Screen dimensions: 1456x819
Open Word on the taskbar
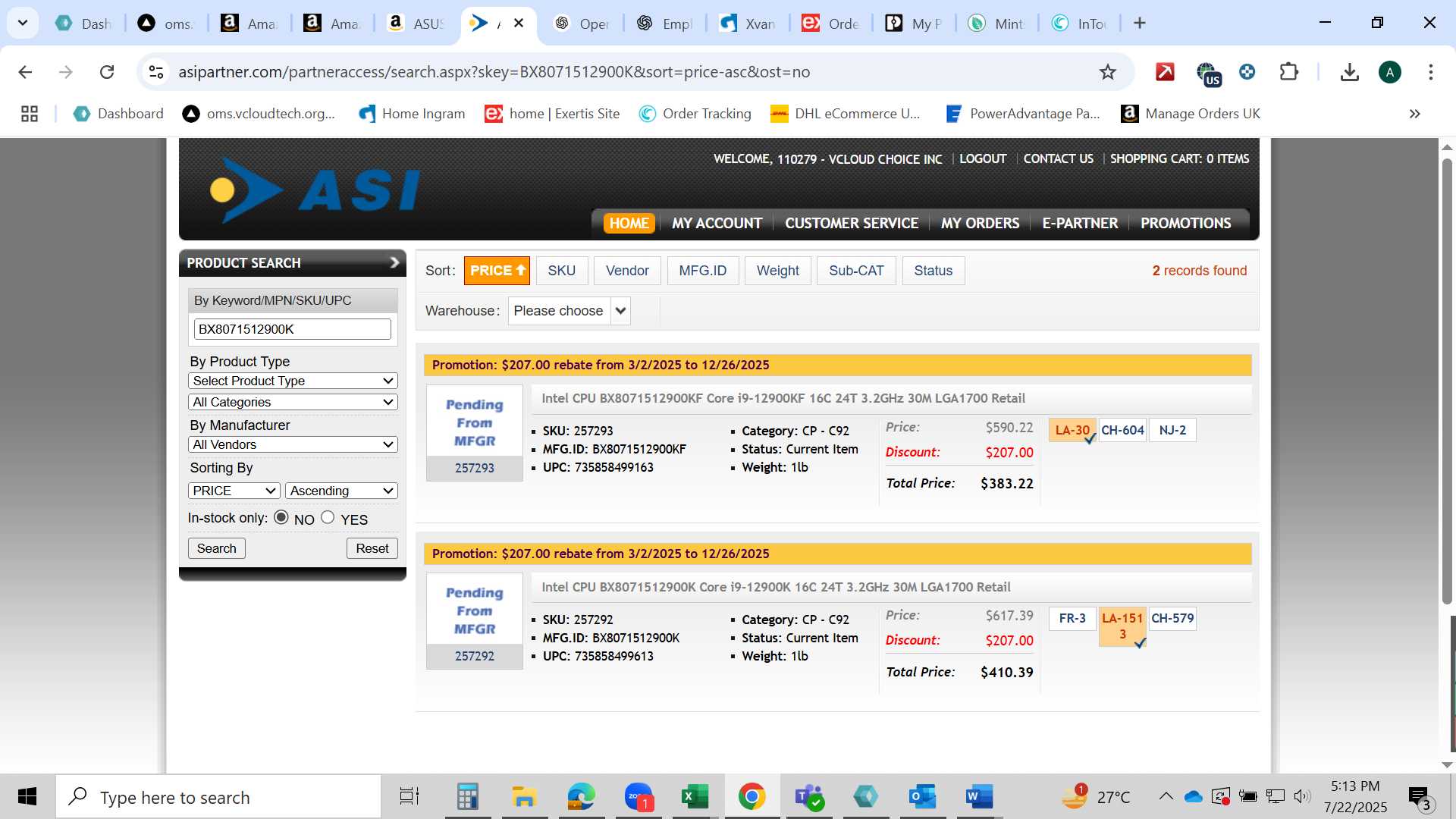coord(979,797)
